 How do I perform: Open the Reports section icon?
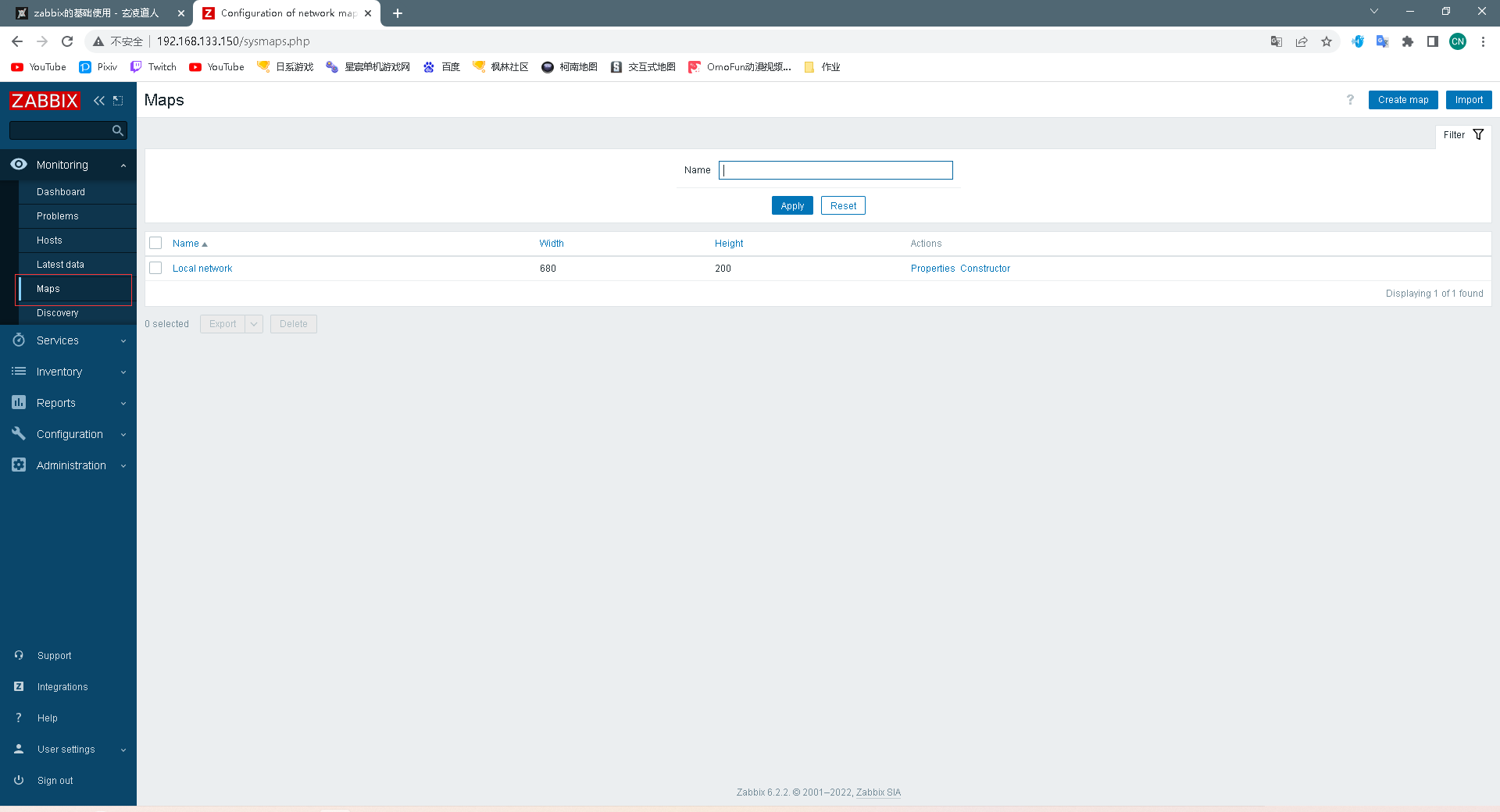click(19, 403)
